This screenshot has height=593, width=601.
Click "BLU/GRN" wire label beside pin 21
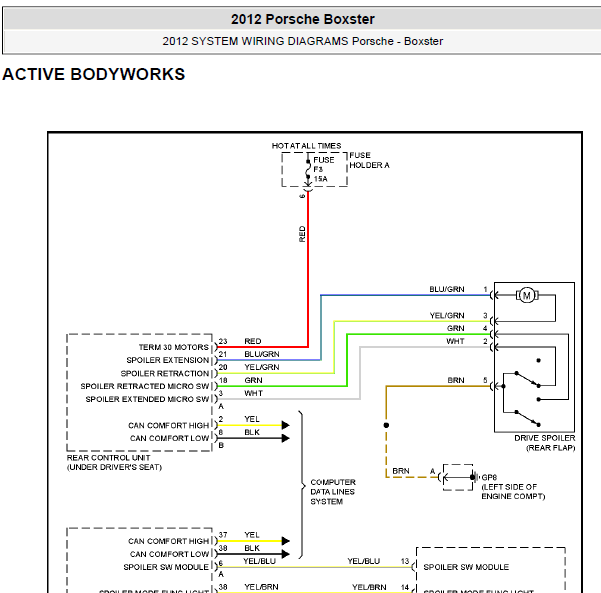tap(262, 354)
